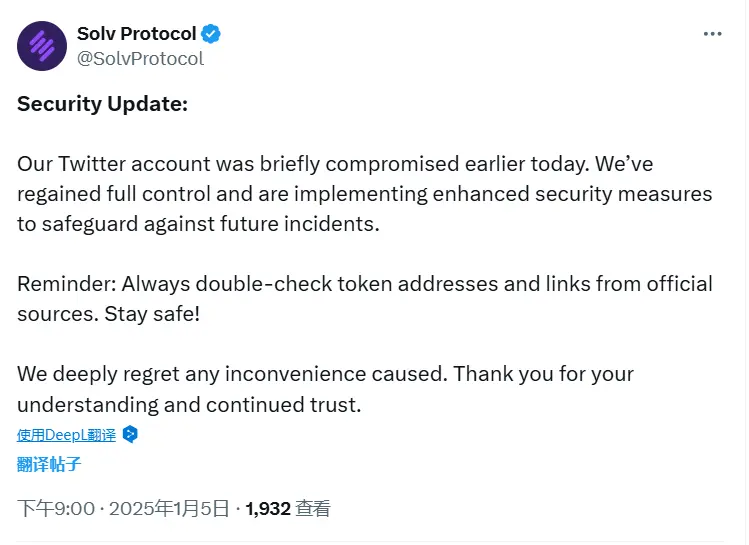Image resolution: width=749 pixels, height=545 pixels.
Task: Click the "to safeguard against future incidents" line
Action: [198, 224]
